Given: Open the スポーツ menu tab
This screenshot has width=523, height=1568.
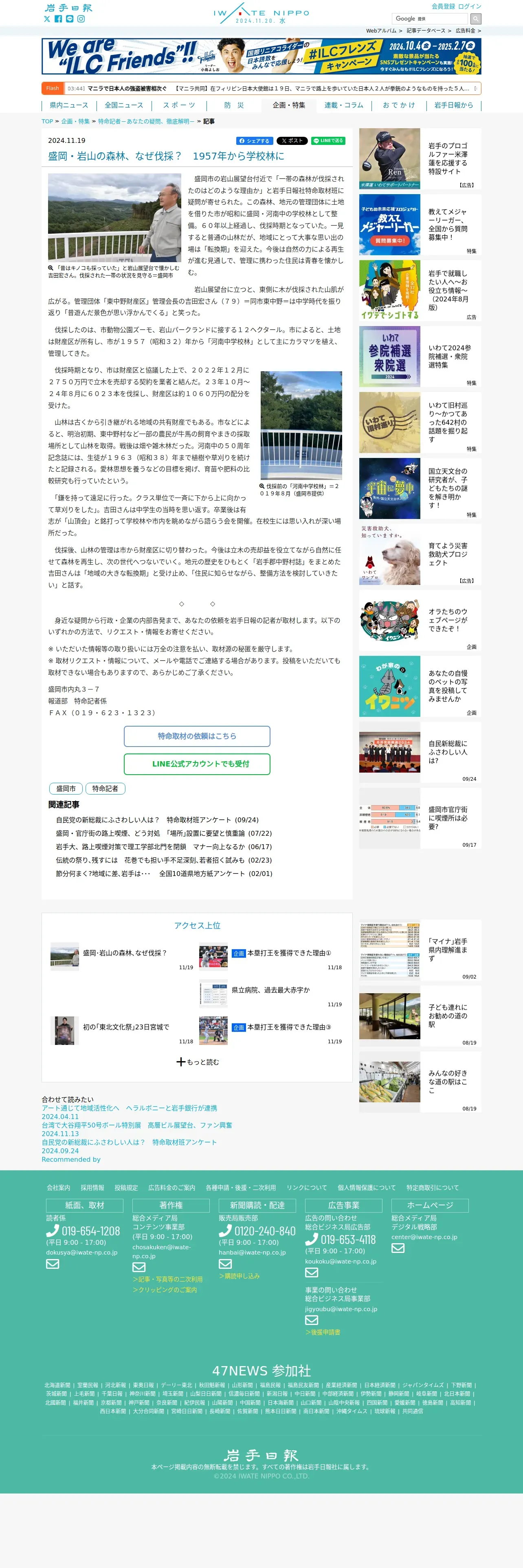Looking at the screenshot, I should click(179, 105).
